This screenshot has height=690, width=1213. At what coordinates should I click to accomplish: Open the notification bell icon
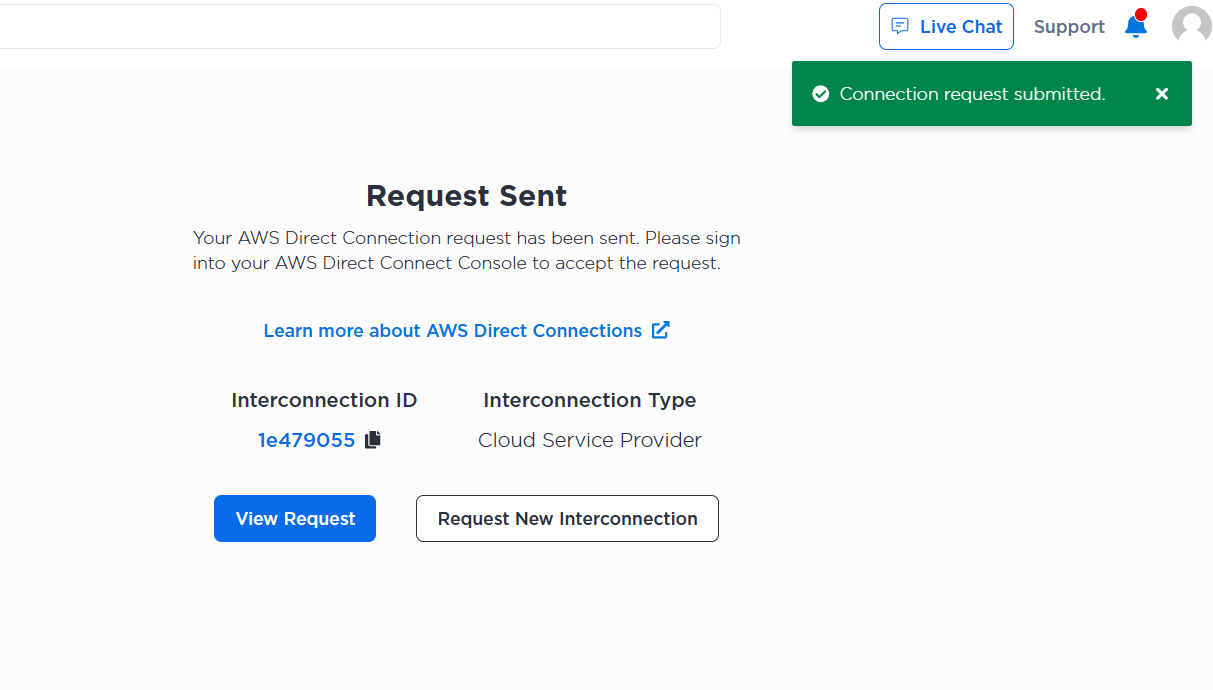tap(1135, 28)
